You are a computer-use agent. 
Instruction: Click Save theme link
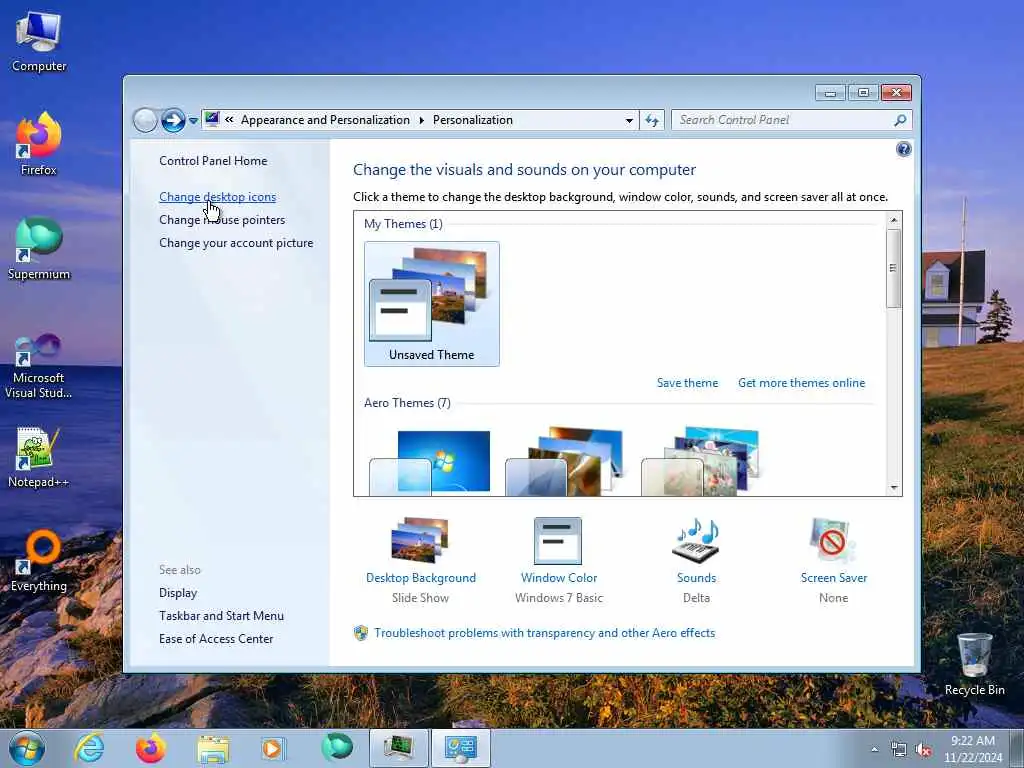[687, 383]
